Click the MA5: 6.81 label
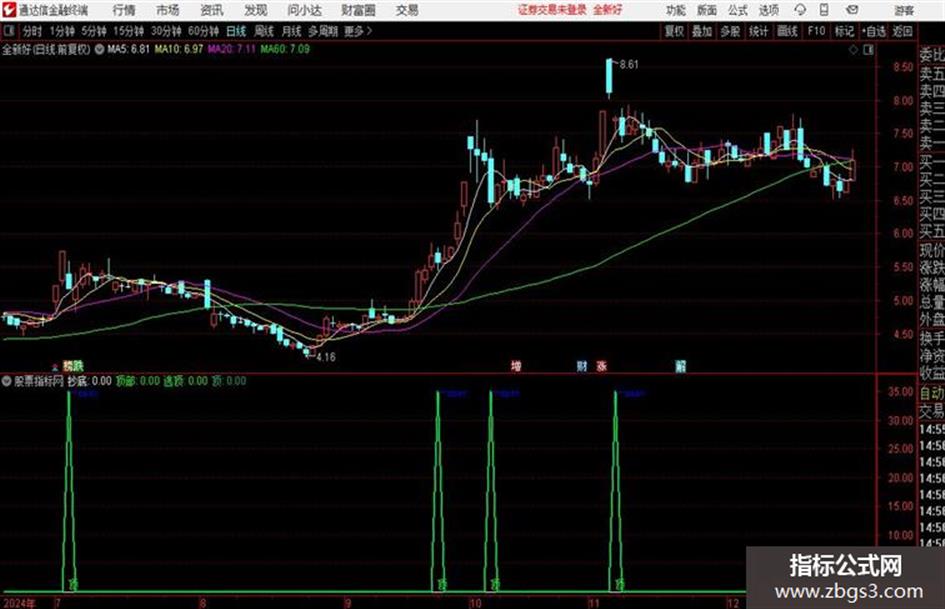 [128, 49]
